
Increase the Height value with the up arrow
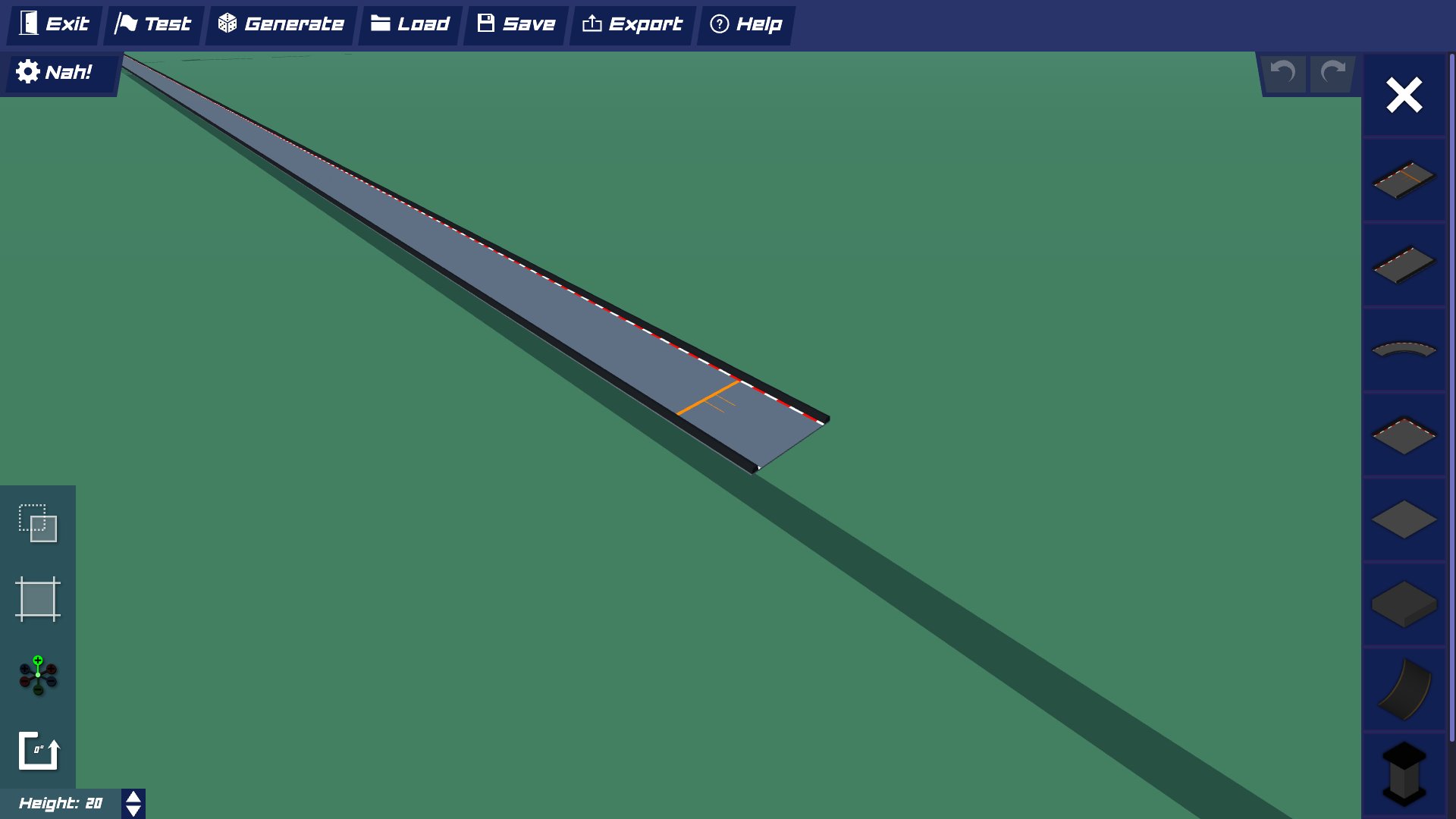[x=132, y=797]
